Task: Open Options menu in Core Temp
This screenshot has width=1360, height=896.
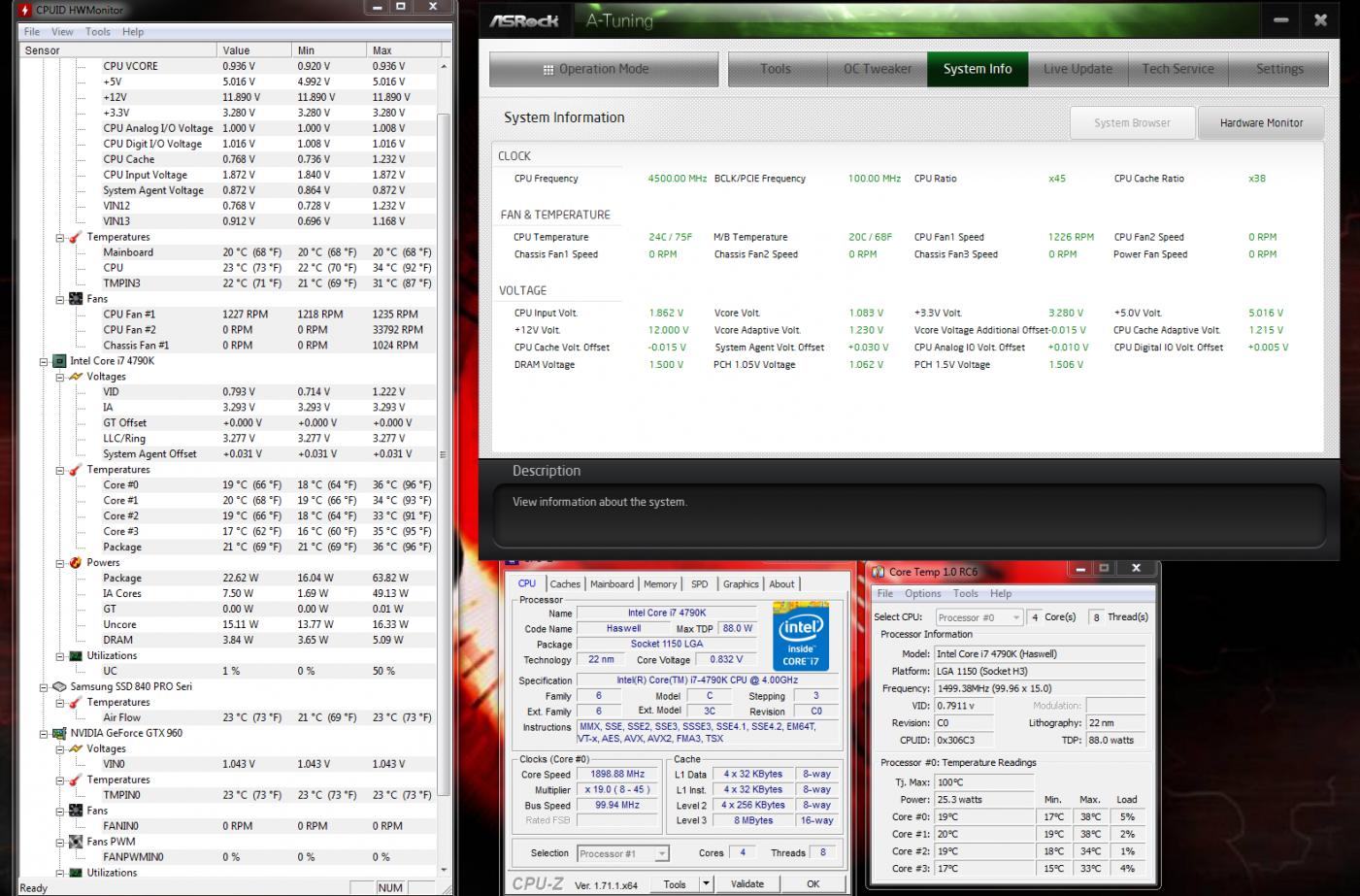Action: [923, 594]
